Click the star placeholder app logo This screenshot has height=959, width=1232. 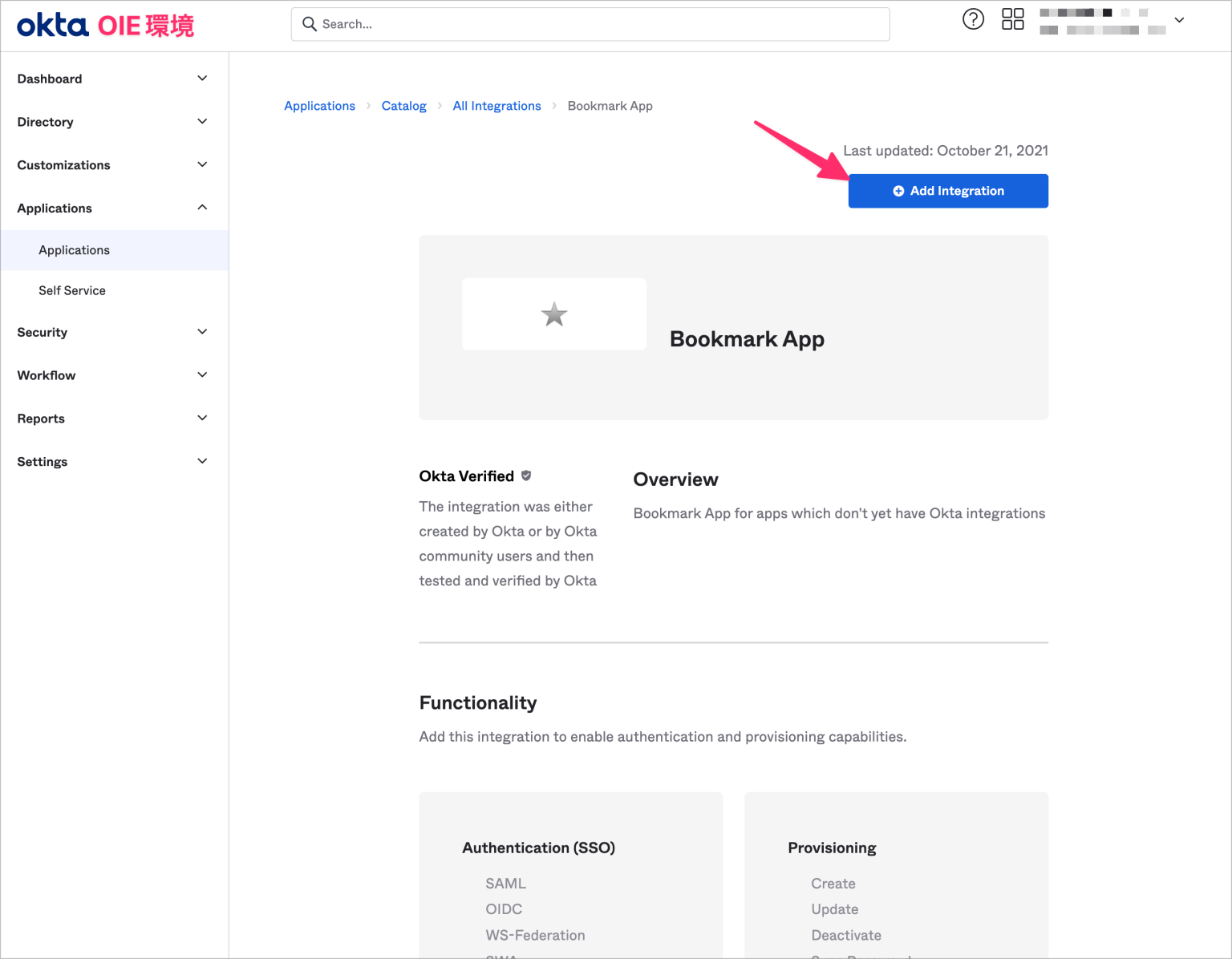[x=553, y=314]
